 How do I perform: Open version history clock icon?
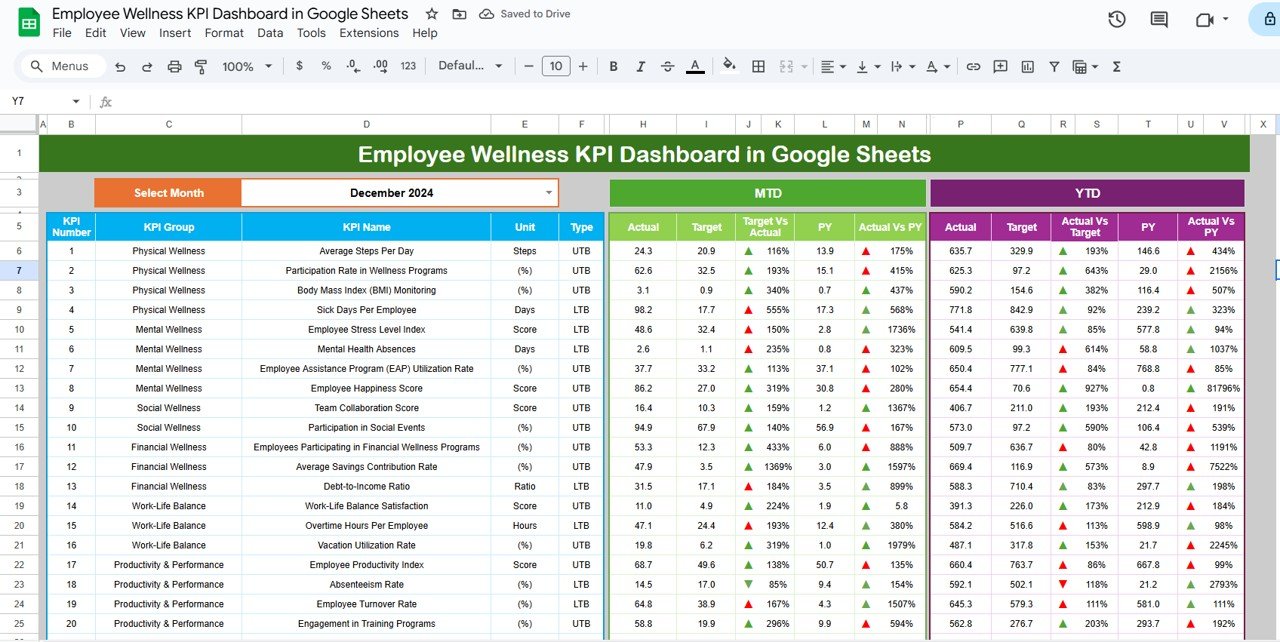pos(1117,20)
